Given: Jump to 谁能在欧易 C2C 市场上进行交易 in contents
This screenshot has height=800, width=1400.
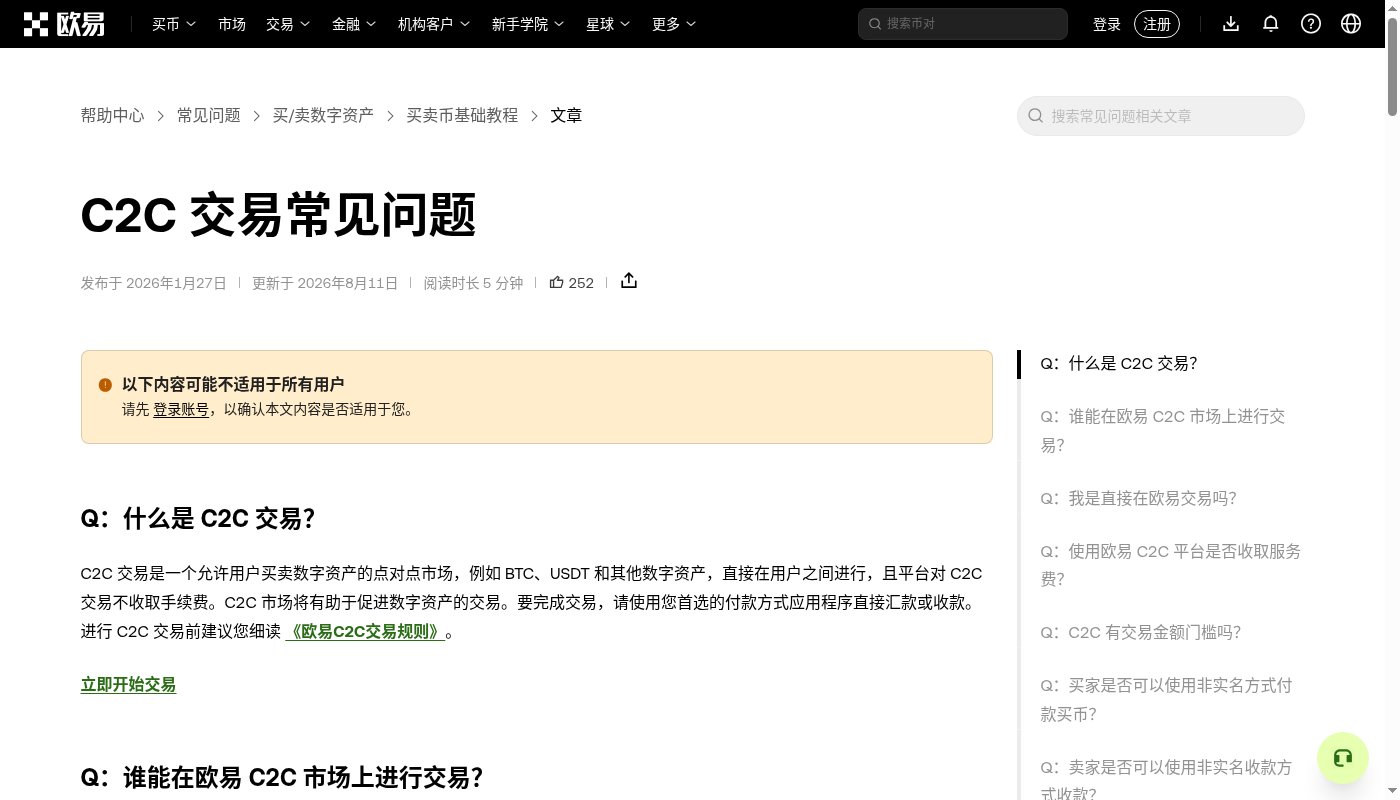Looking at the screenshot, I should coord(1163,431).
